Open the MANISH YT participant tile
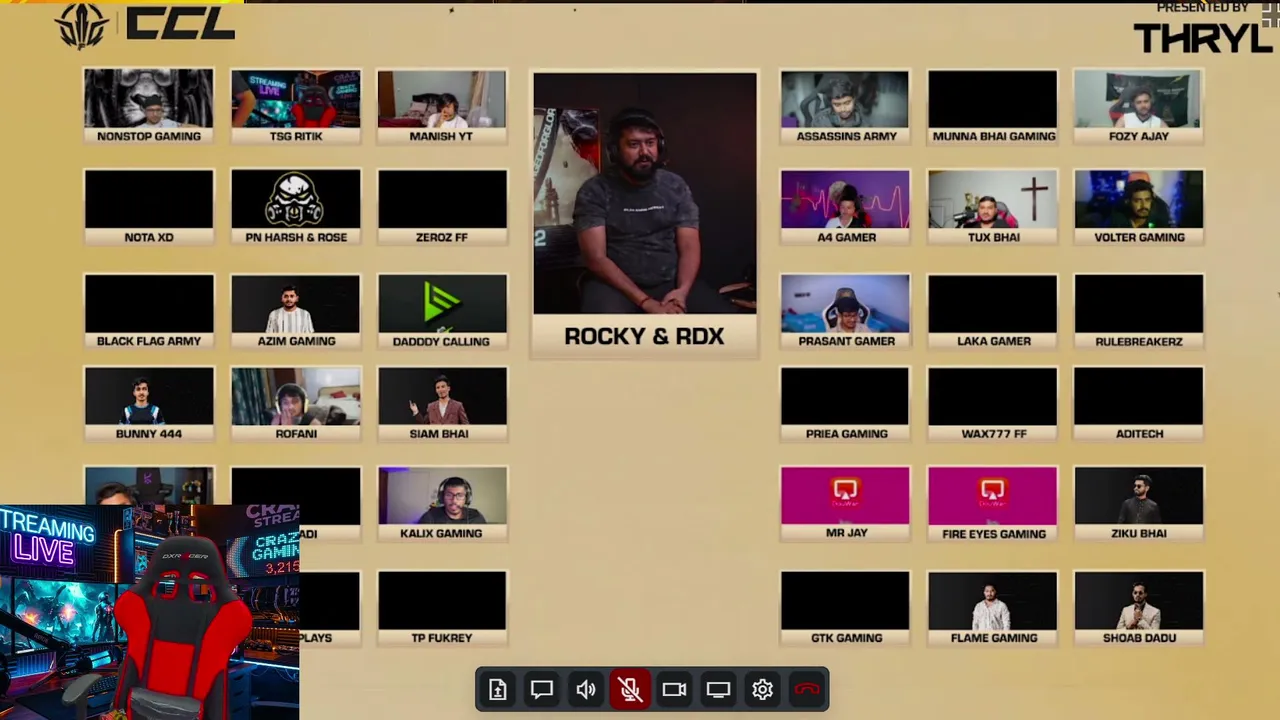1280x720 pixels. [x=442, y=107]
